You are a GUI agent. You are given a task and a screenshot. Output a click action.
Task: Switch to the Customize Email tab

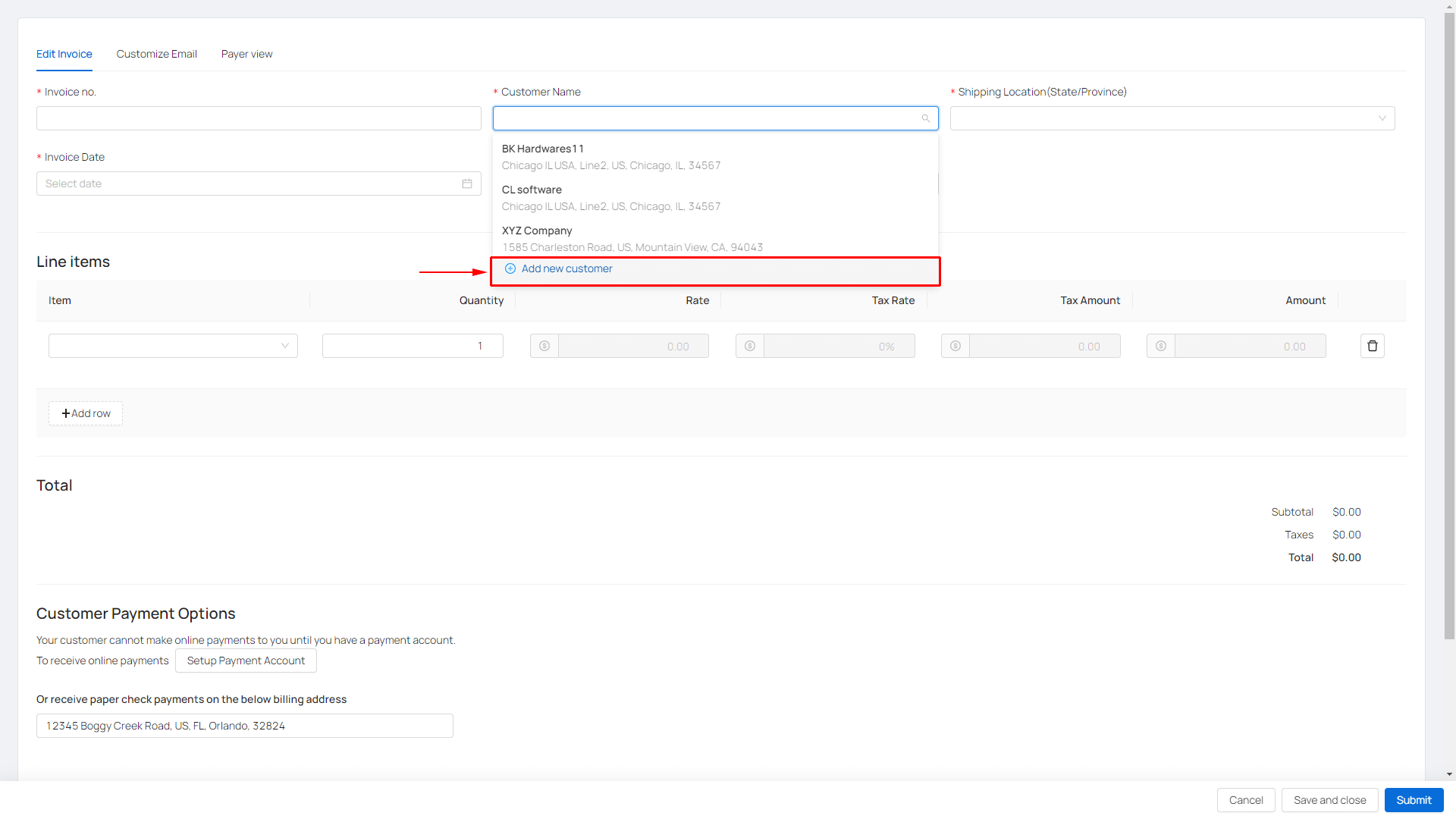[156, 54]
